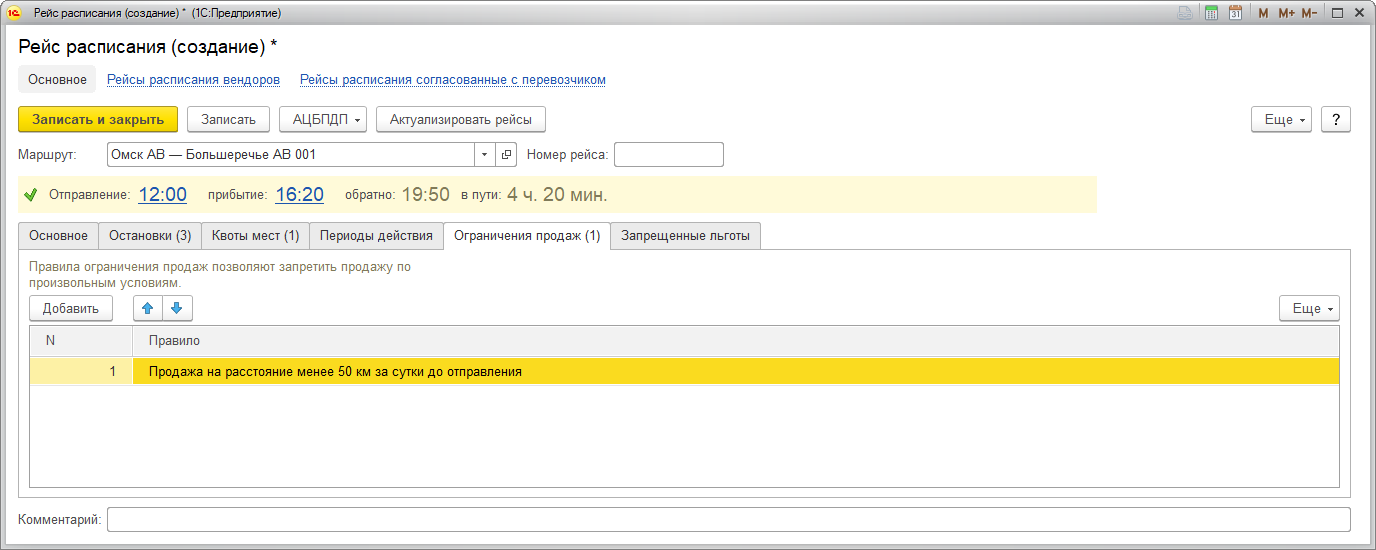1376x550 pixels.
Task: Expand the Еще menu above rules table
Action: [x=1308, y=308]
